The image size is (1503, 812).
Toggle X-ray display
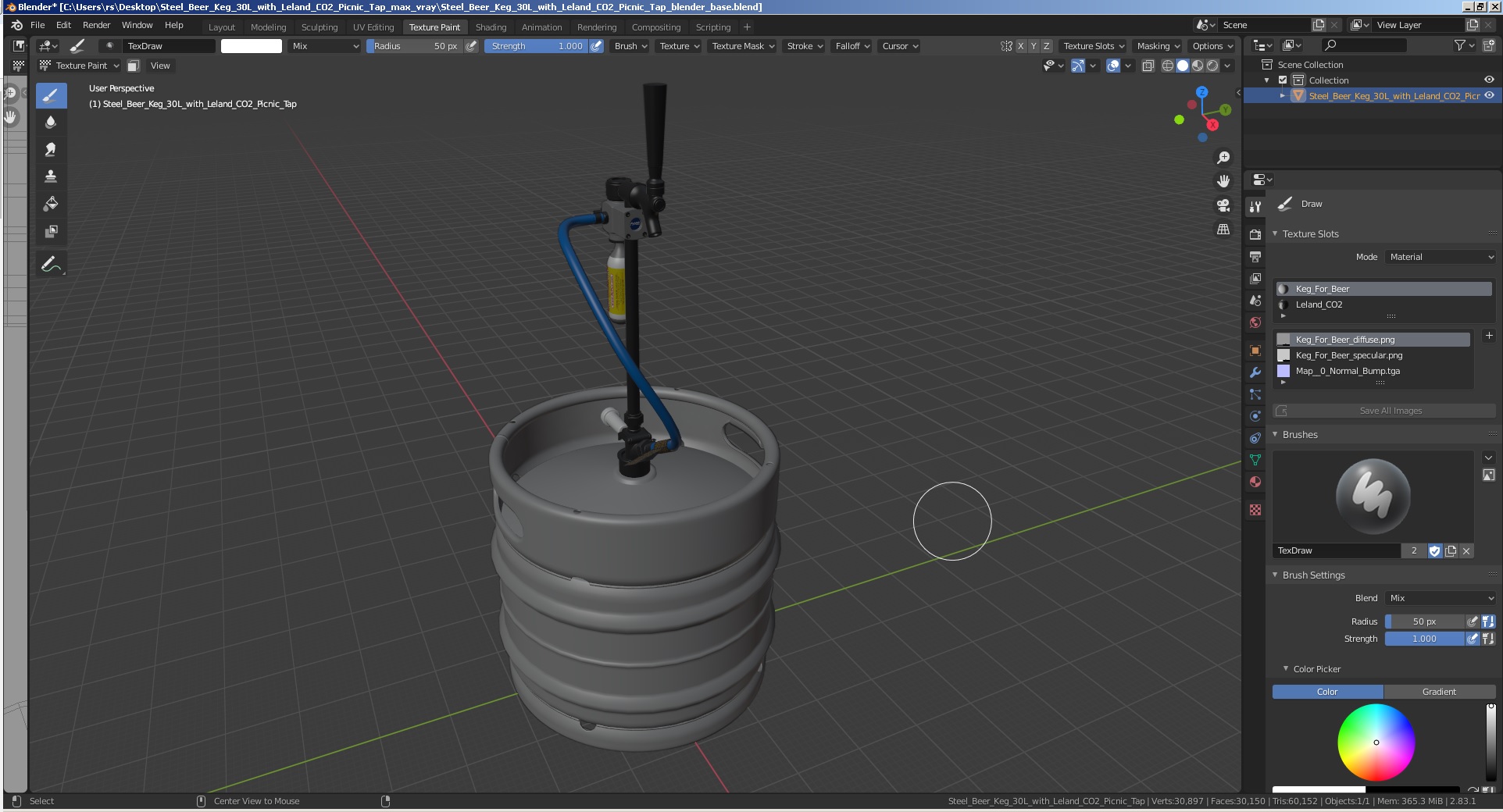1148,66
